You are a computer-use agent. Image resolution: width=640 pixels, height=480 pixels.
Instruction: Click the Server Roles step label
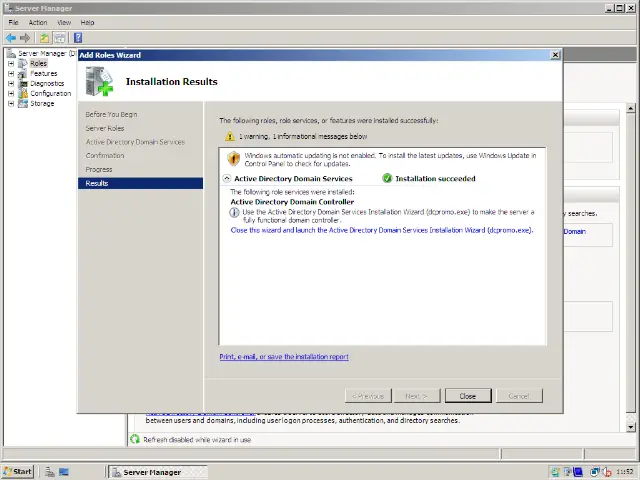105,128
